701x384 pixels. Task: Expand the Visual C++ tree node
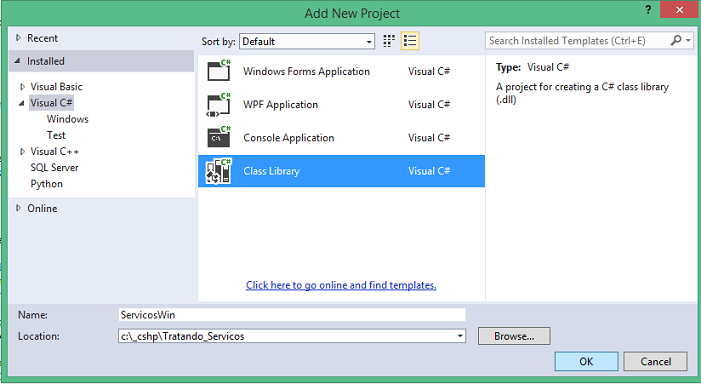point(22,152)
